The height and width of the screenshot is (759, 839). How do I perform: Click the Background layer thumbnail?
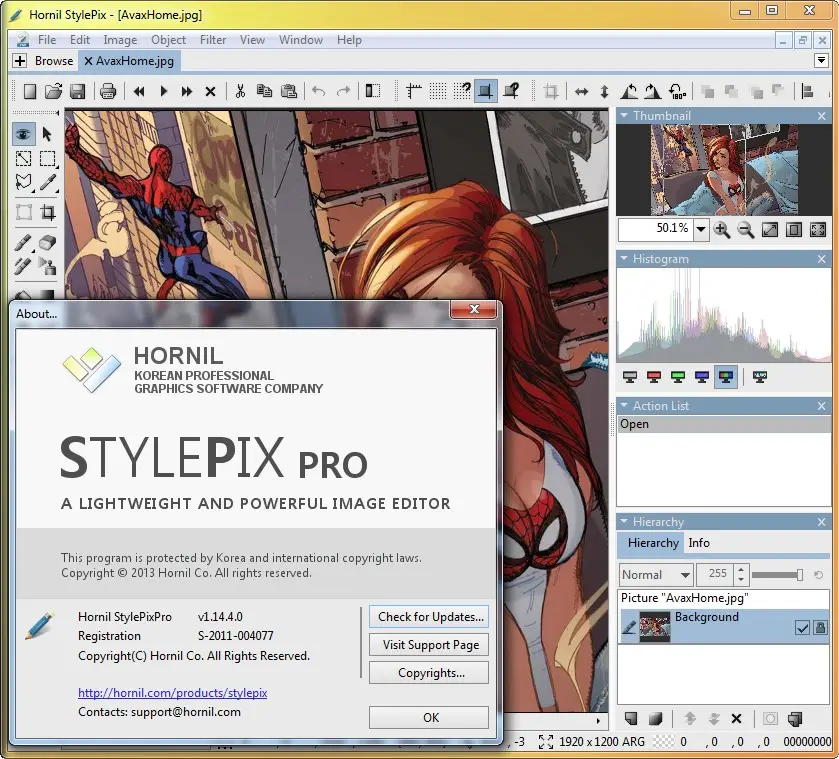coord(655,626)
